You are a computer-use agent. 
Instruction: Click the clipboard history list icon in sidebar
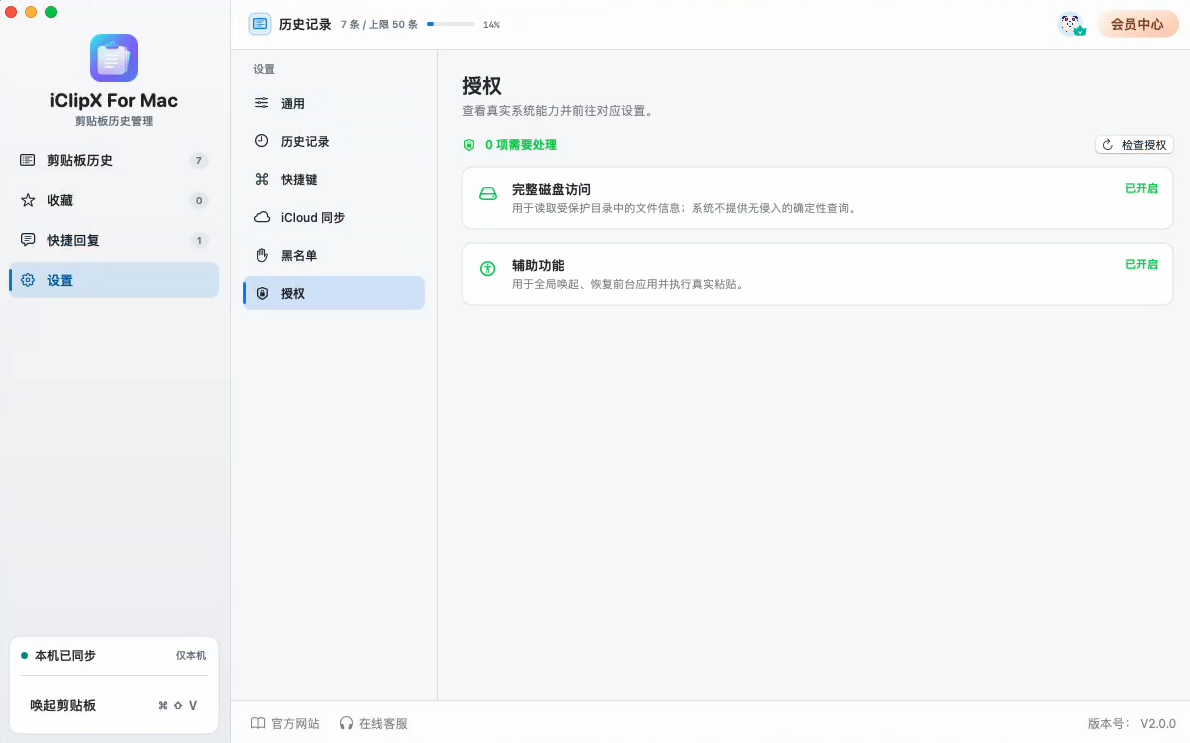point(27,160)
